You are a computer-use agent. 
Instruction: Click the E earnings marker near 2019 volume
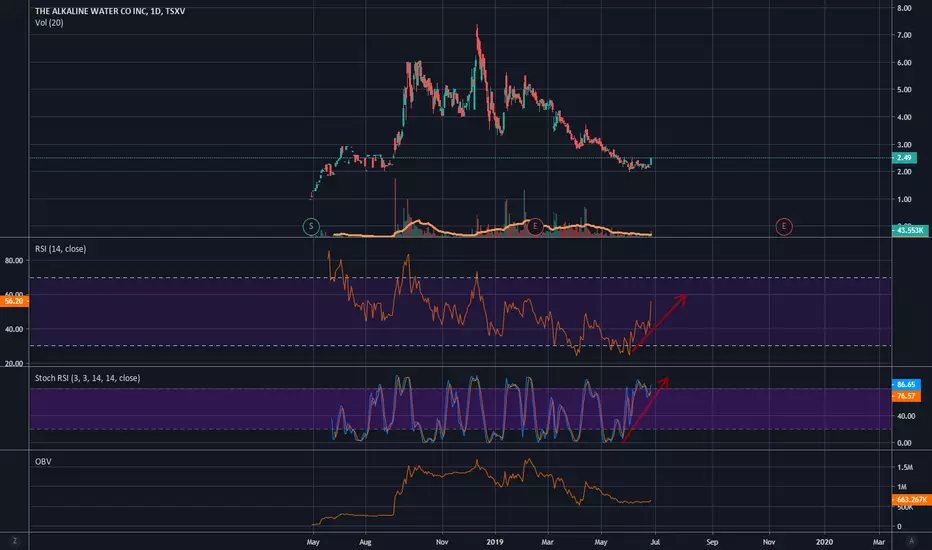[535, 226]
